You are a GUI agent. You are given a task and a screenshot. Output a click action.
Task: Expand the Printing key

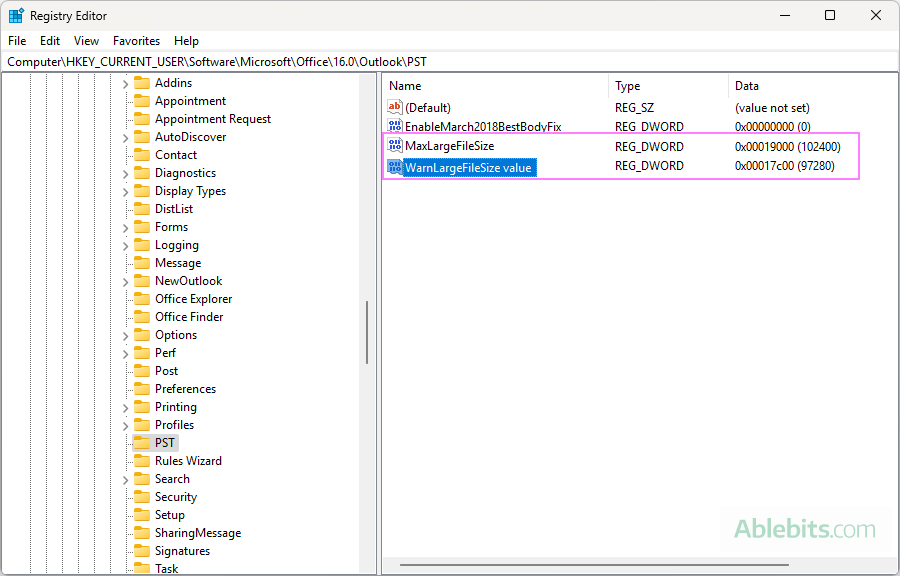(126, 407)
